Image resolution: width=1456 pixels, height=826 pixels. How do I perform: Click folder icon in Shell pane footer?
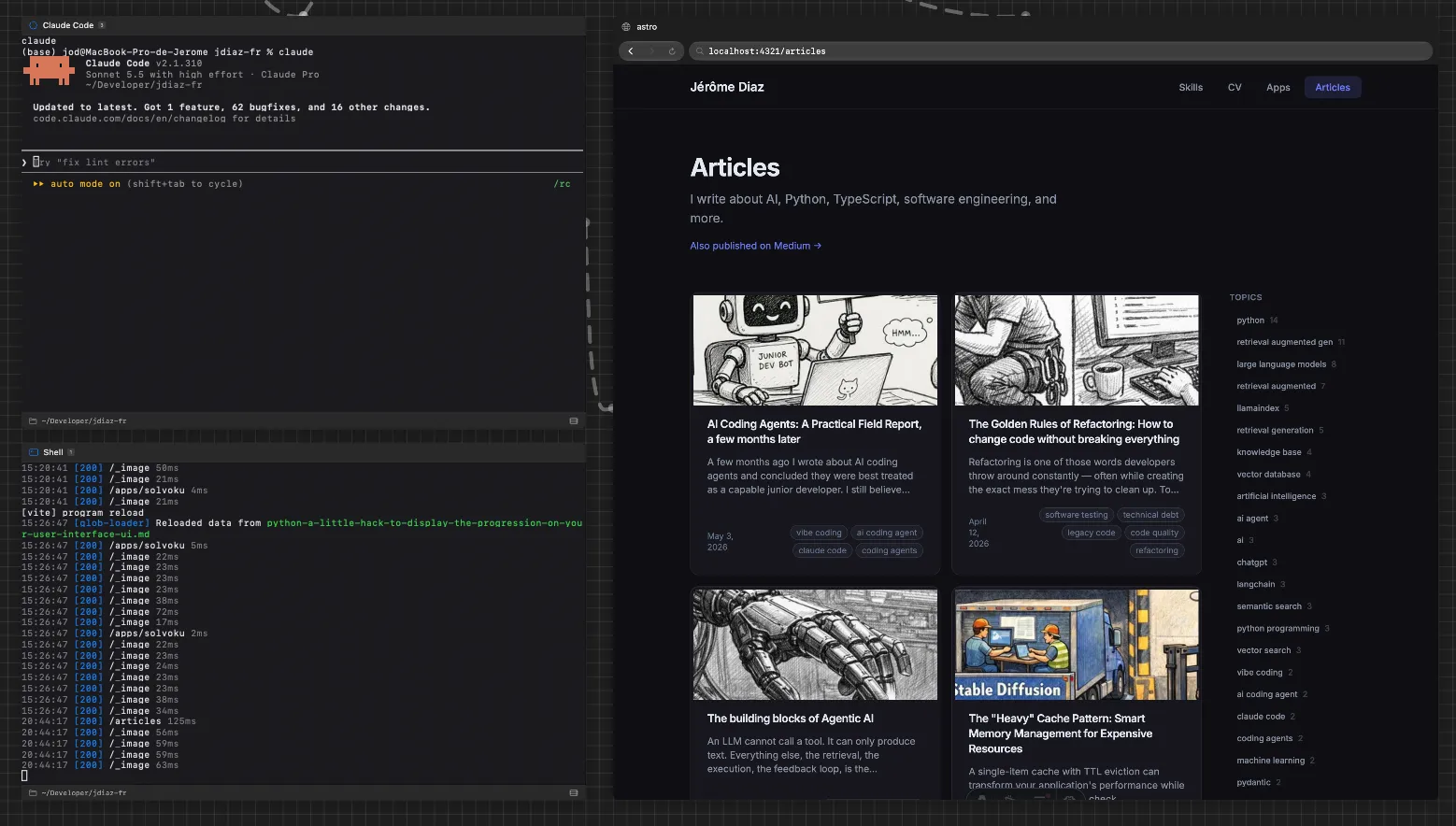click(33, 793)
